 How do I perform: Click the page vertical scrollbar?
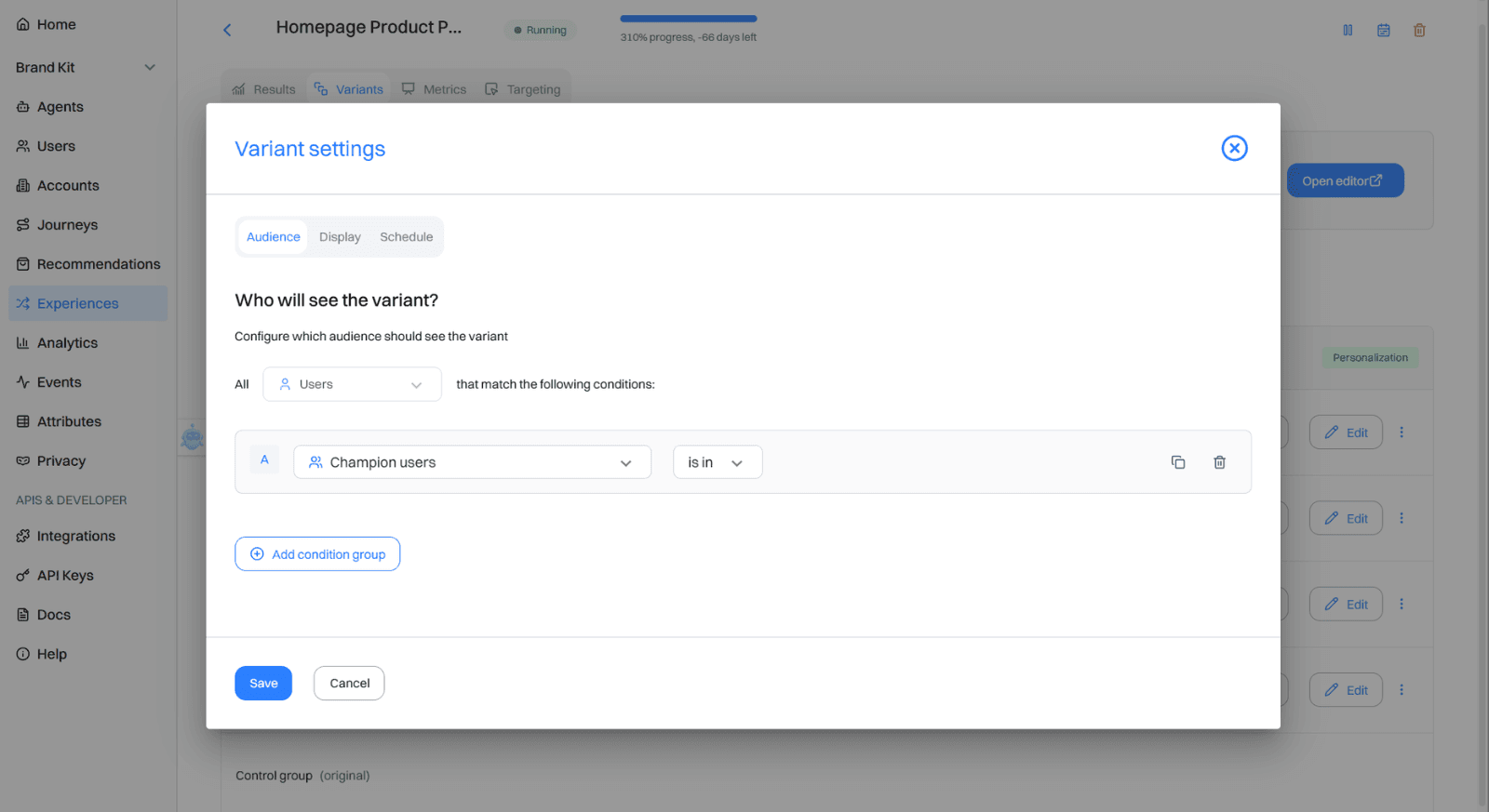[1482, 414]
